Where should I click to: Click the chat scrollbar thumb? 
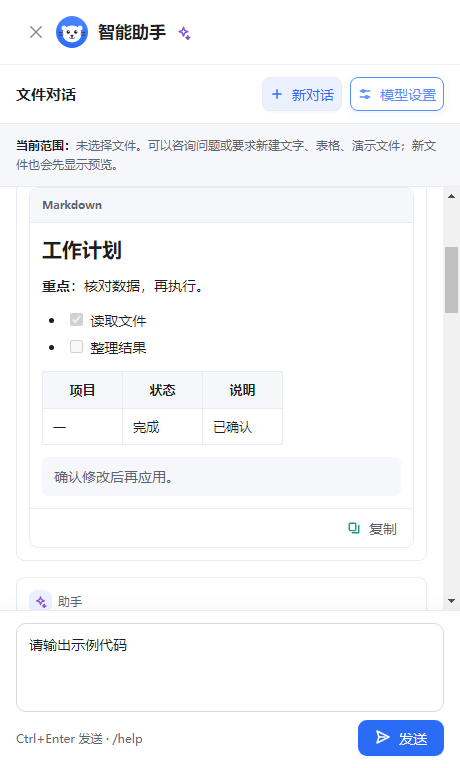(451, 280)
